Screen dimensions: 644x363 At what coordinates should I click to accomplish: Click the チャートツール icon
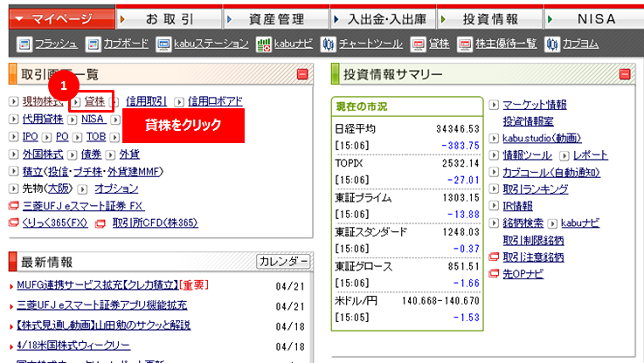pos(328,44)
